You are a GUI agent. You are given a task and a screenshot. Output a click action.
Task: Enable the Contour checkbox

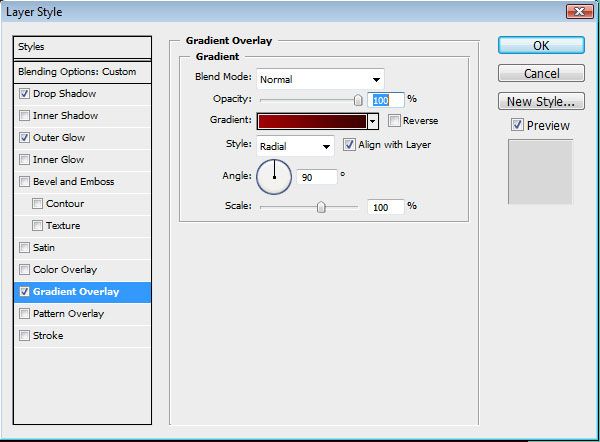[x=37, y=204]
